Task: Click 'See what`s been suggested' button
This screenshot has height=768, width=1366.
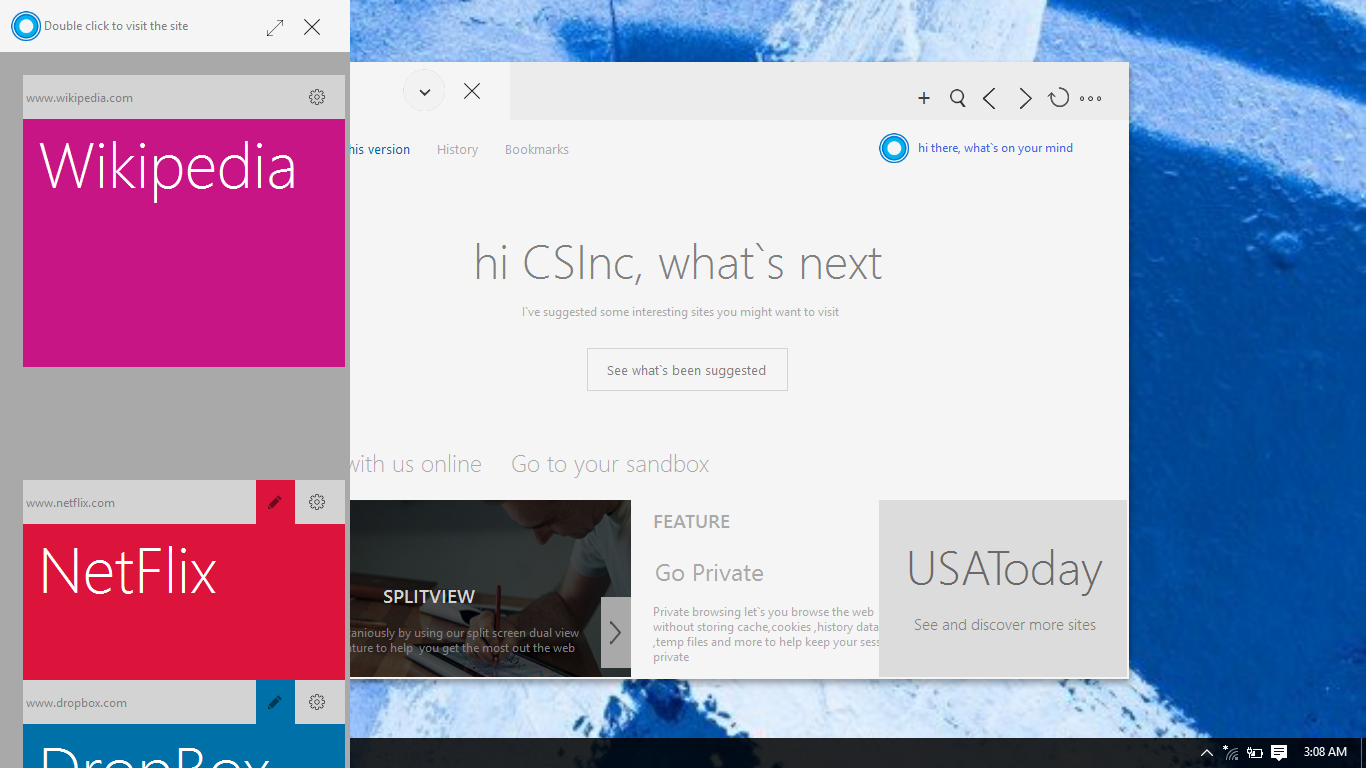Action: click(687, 370)
